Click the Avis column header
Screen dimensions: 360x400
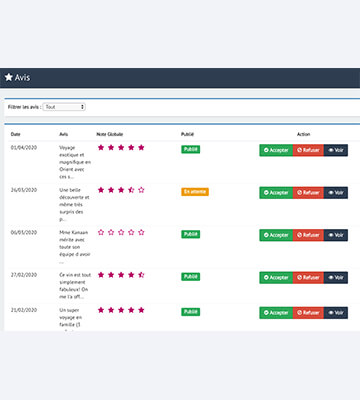click(63, 134)
